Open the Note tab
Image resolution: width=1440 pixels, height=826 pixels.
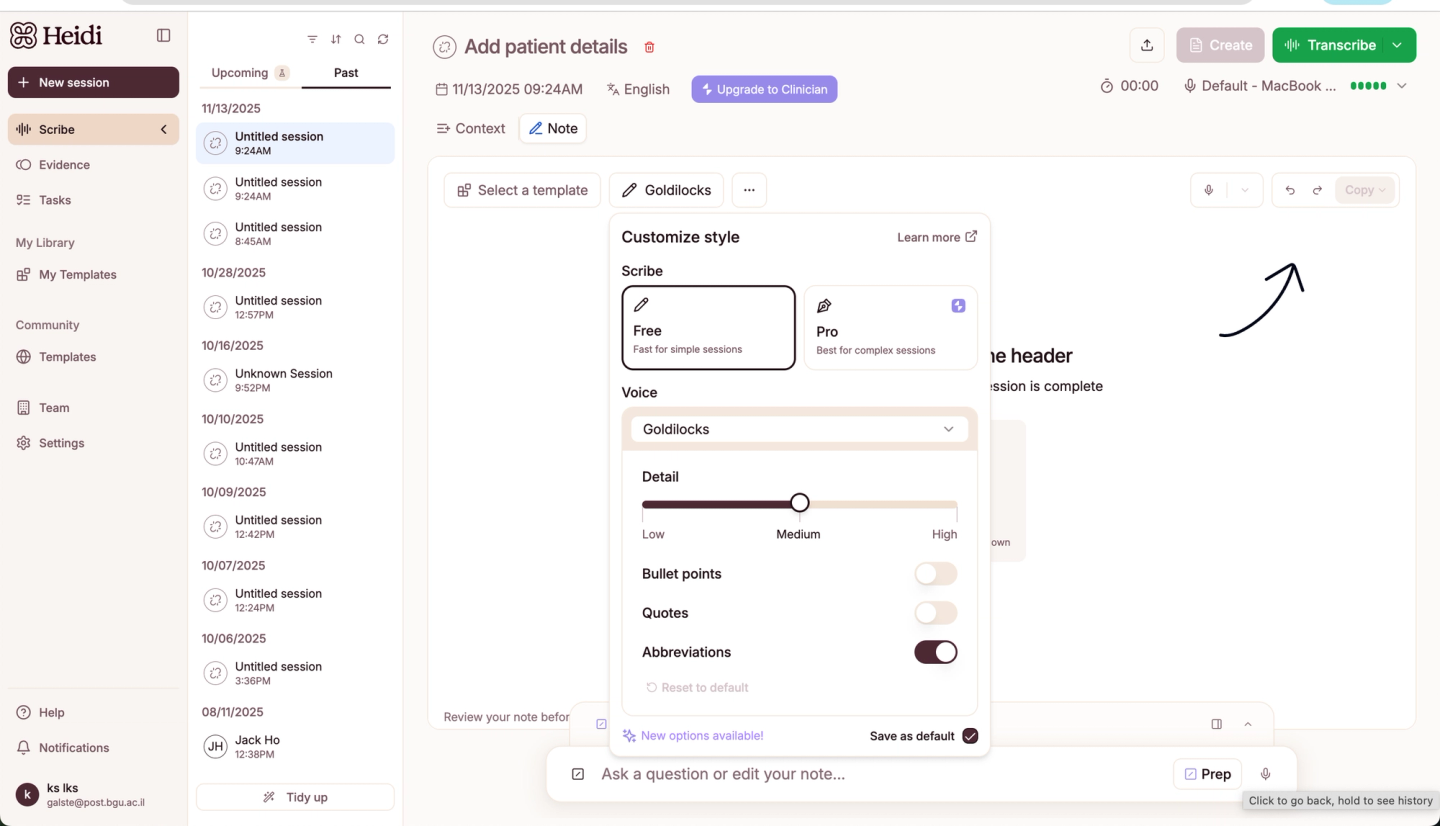click(553, 128)
